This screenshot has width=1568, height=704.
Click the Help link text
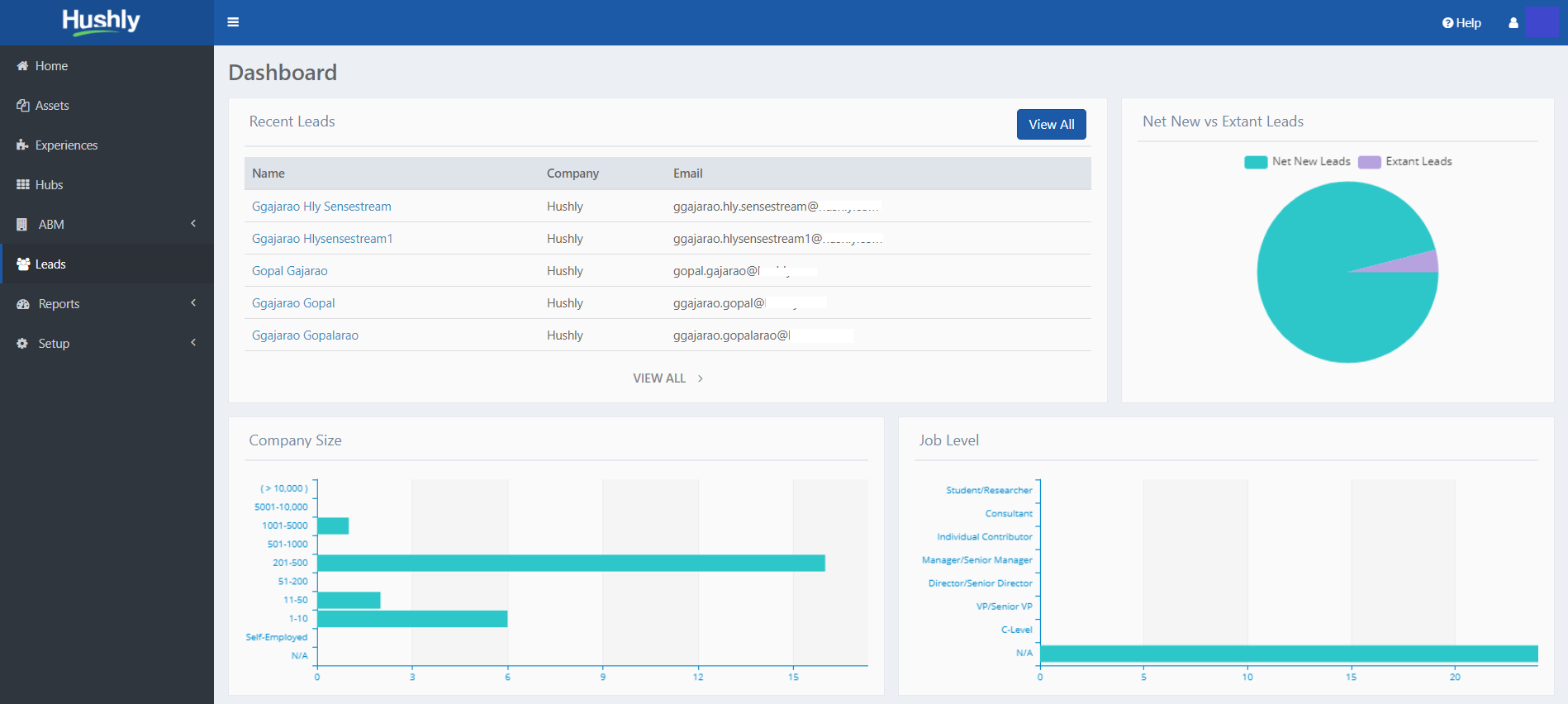click(1468, 23)
